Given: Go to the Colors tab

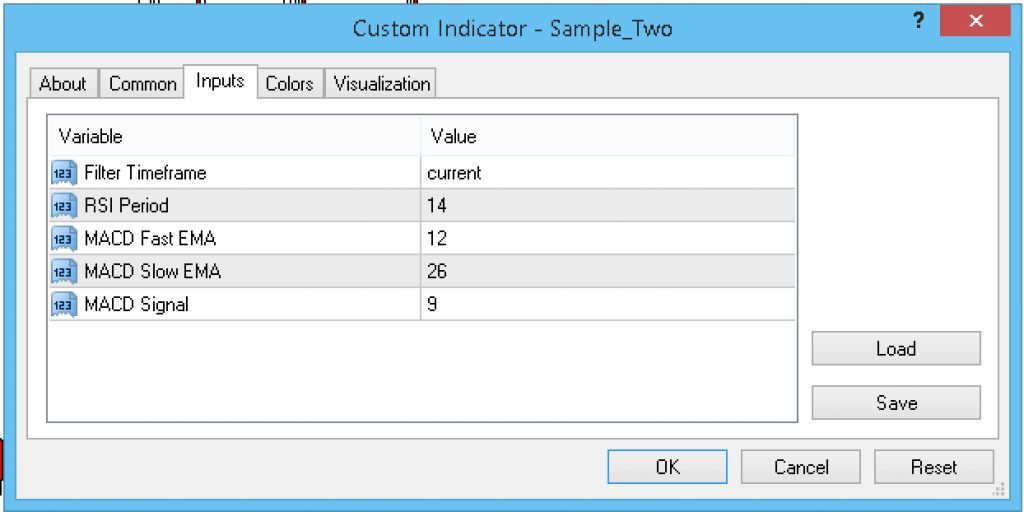Looking at the screenshot, I should pos(289,84).
